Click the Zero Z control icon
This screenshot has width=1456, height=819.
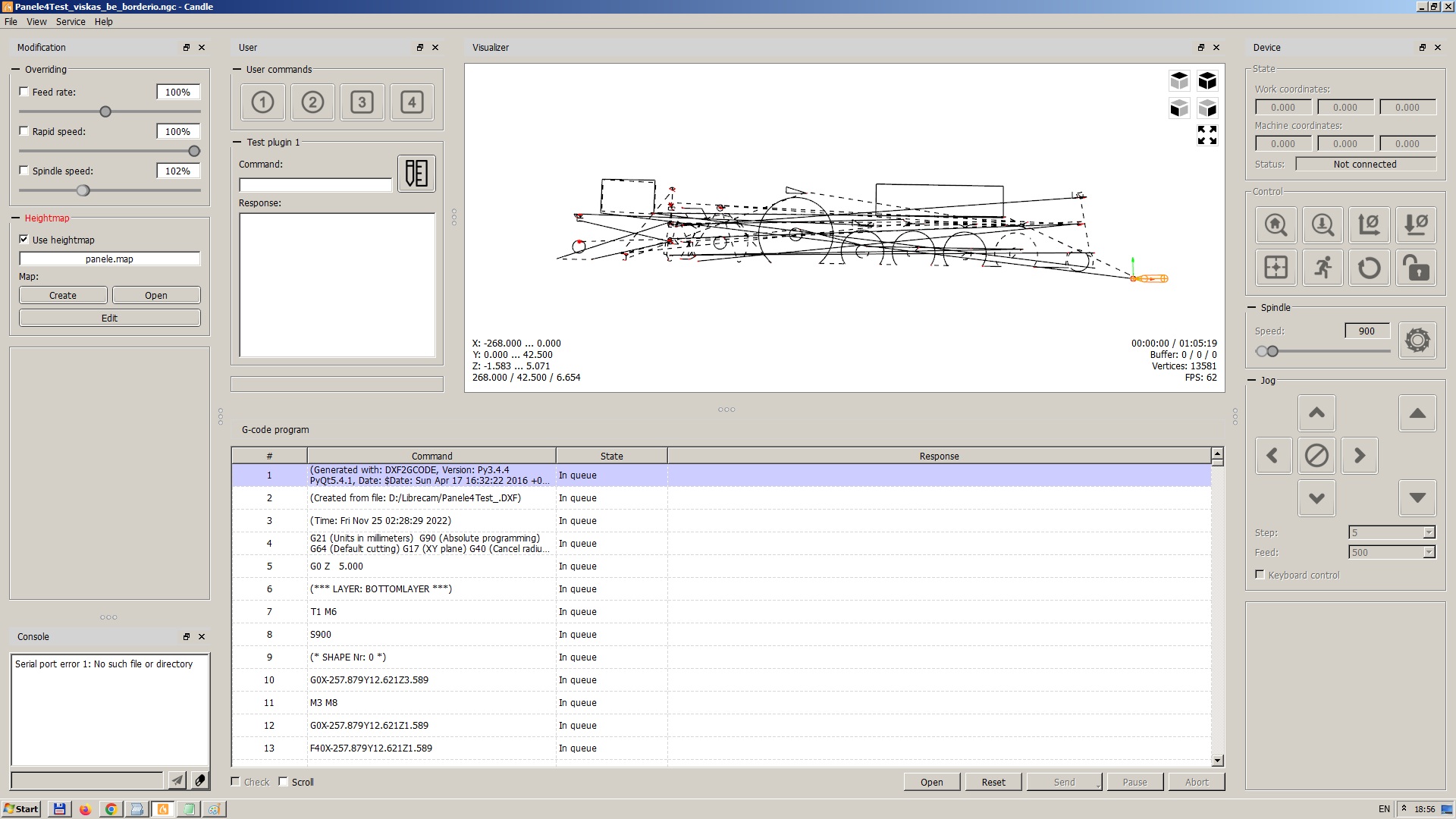(1417, 225)
